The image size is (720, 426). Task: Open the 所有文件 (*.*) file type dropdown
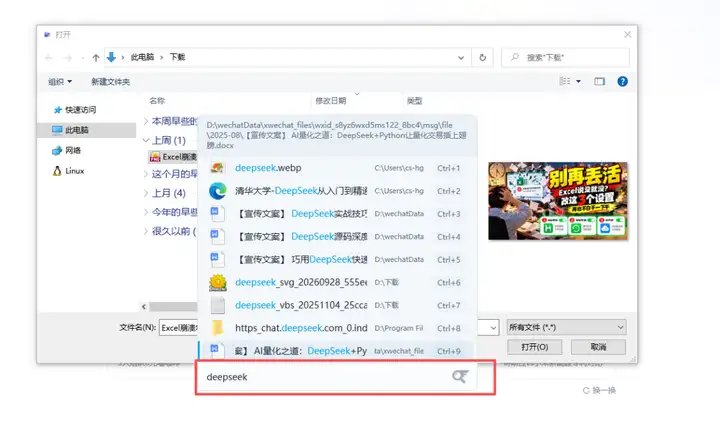pyautogui.click(x=566, y=327)
